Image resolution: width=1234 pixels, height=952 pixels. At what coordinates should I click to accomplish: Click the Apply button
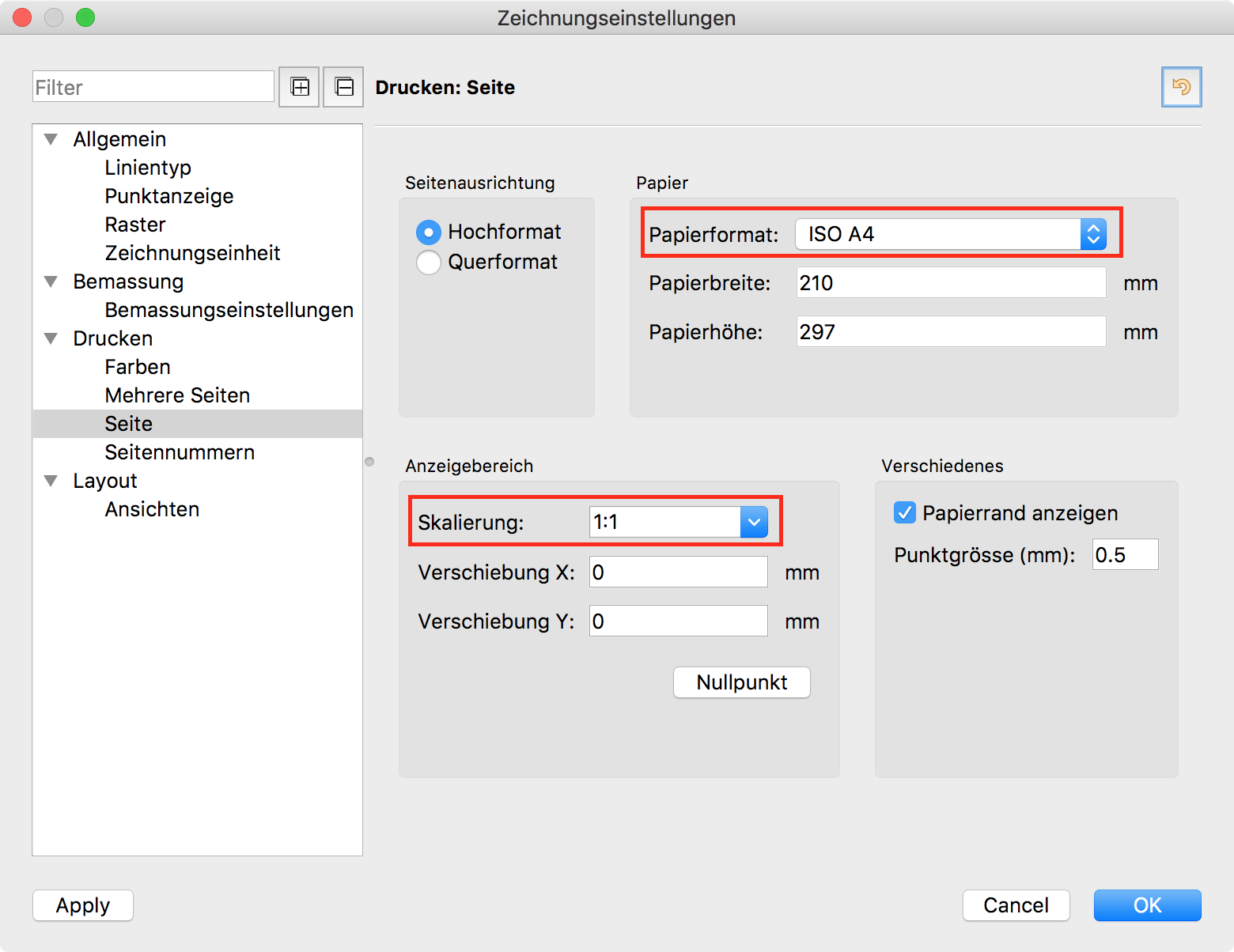point(83,905)
